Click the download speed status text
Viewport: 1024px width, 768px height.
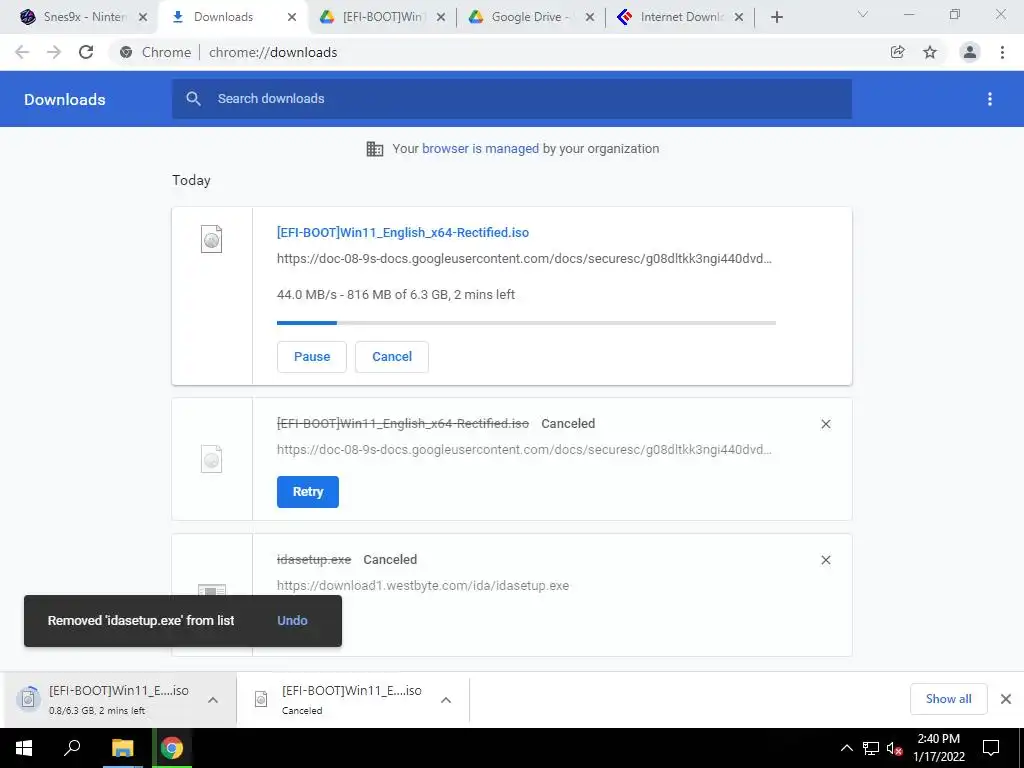[x=396, y=295]
